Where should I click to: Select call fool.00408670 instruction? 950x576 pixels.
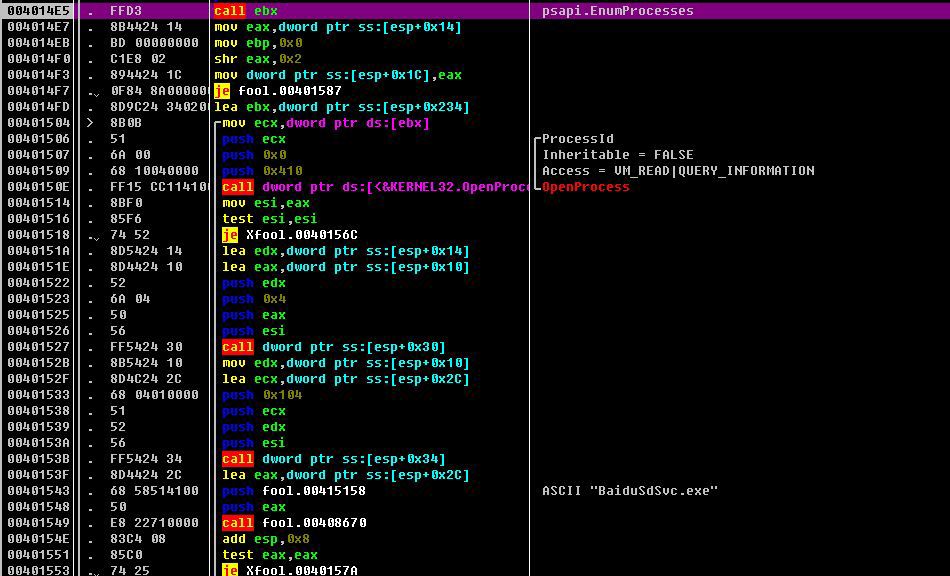pyautogui.click(x=294, y=523)
